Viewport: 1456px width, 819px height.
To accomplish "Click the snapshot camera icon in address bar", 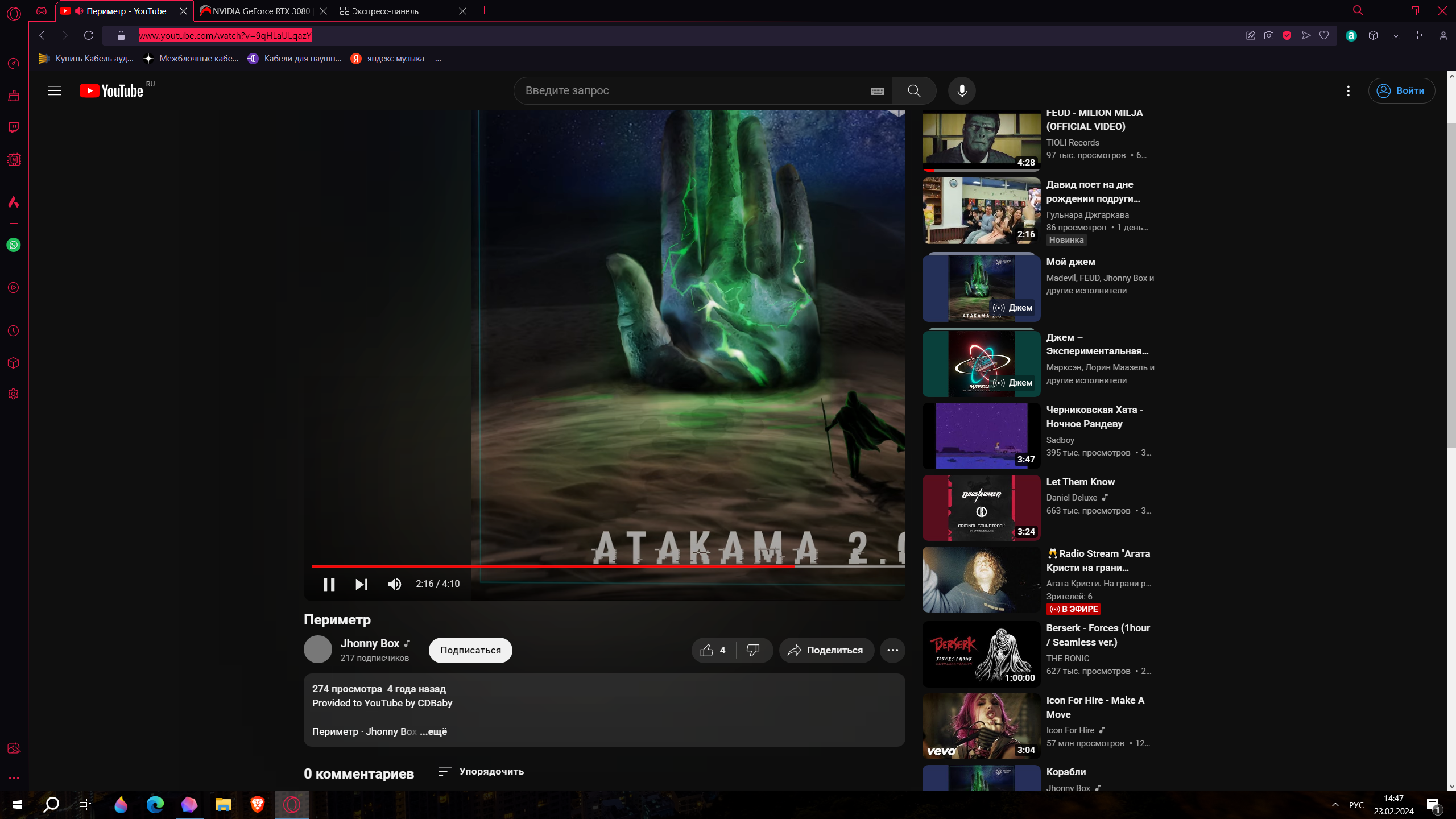I will pyautogui.click(x=1269, y=35).
